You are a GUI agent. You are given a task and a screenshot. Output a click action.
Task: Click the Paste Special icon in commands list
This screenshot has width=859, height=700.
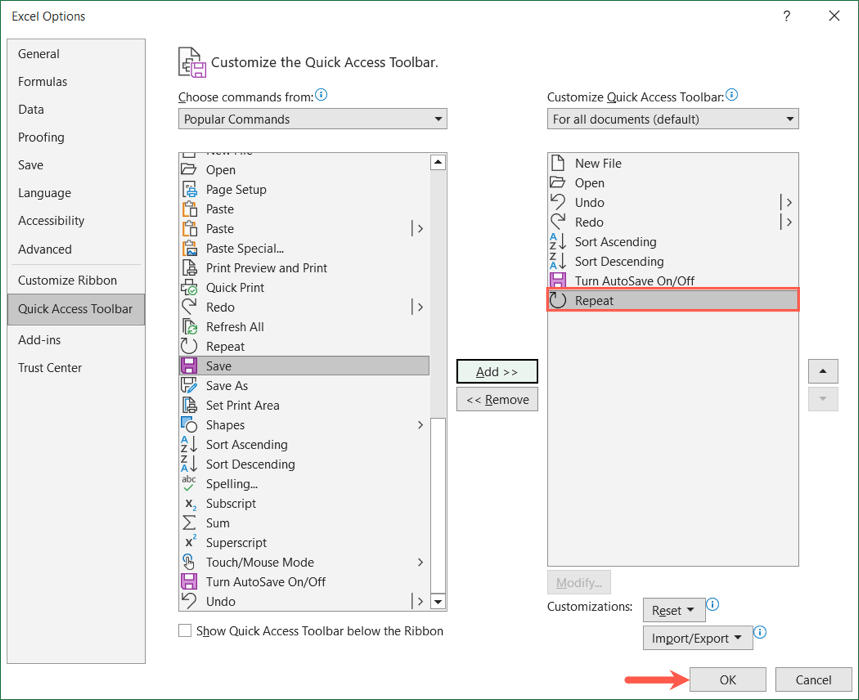(x=190, y=248)
